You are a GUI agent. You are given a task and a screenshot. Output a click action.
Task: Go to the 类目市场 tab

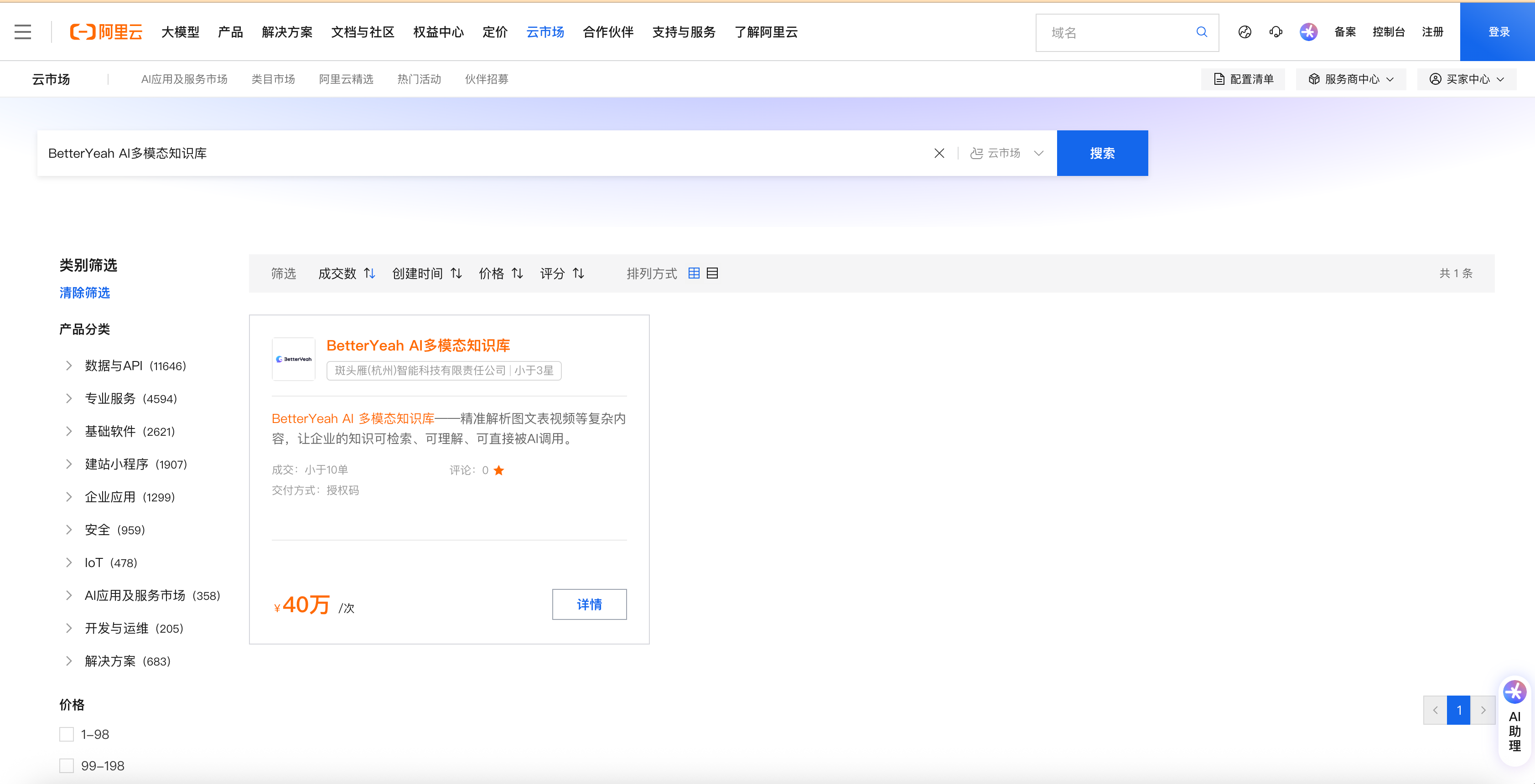tap(273, 79)
